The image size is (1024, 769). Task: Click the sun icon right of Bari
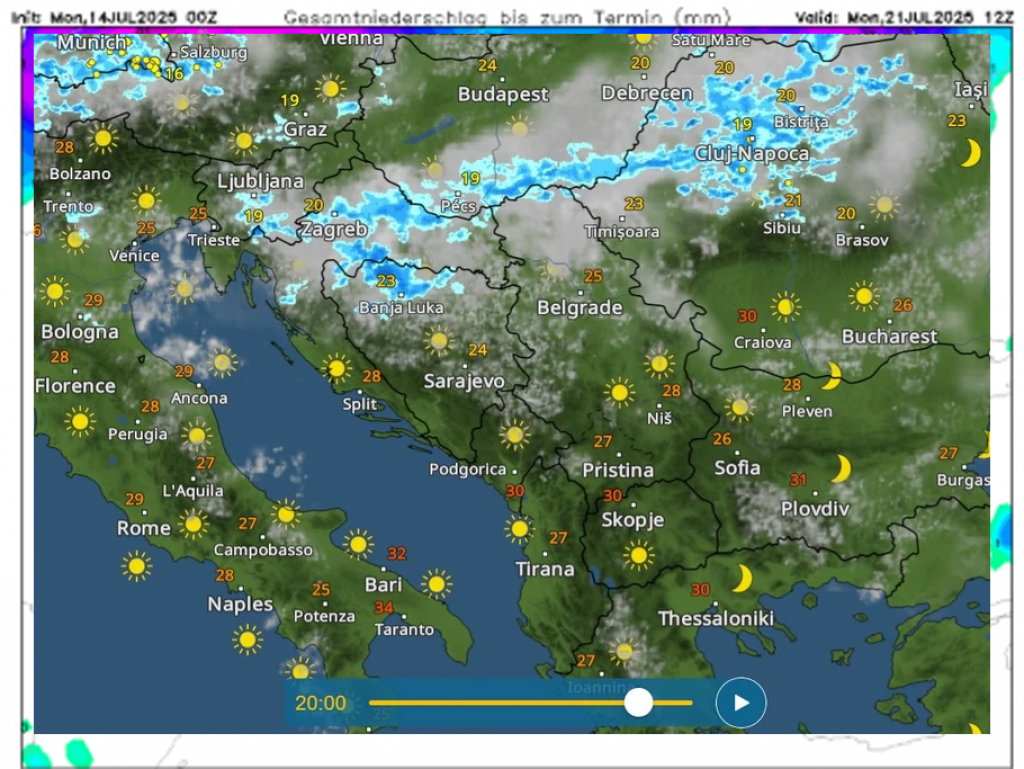[x=436, y=584]
